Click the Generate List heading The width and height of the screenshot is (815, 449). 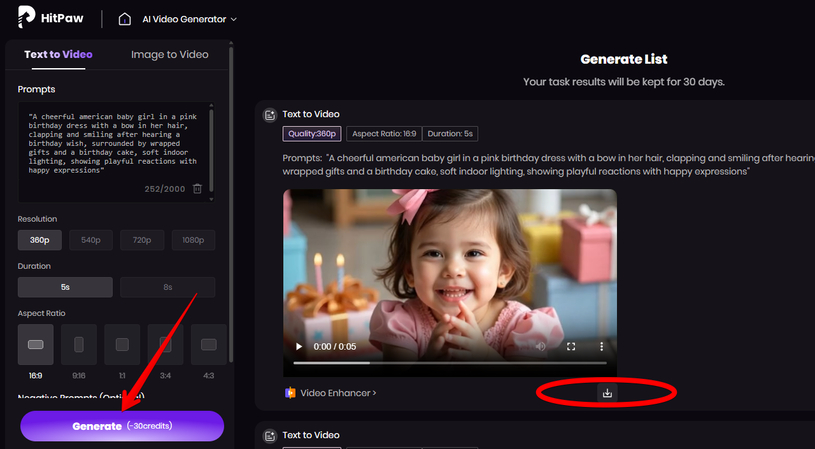click(x=624, y=59)
